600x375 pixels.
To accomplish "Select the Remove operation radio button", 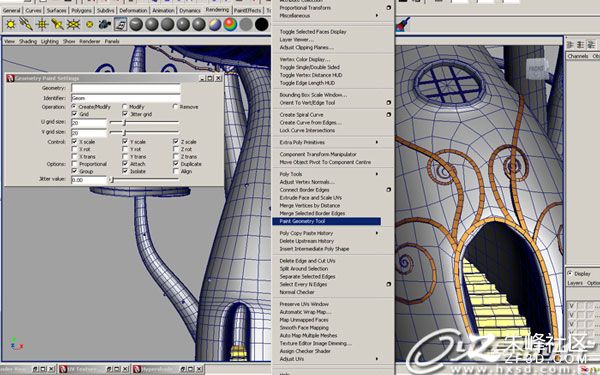I will click(x=175, y=107).
